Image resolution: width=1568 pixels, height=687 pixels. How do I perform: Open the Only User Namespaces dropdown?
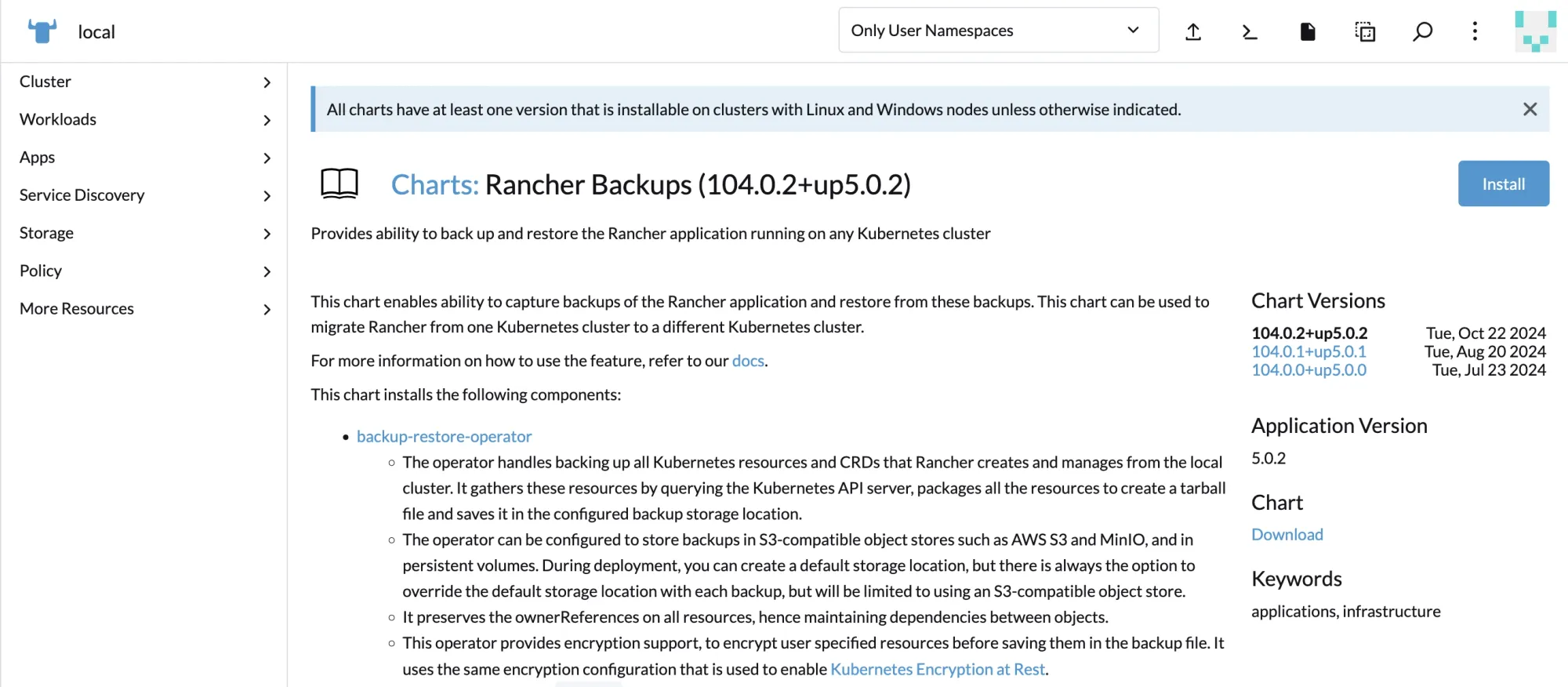[998, 31]
